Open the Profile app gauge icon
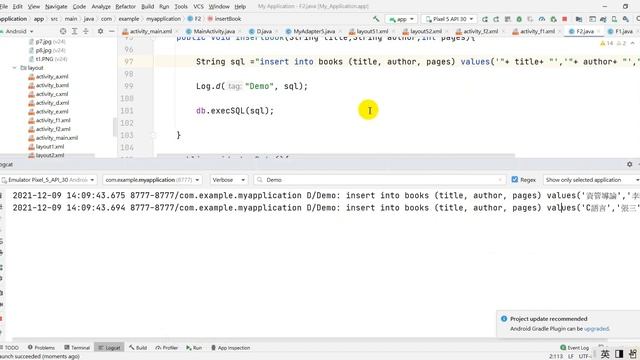640x360 pixels. tap(542, 19)
